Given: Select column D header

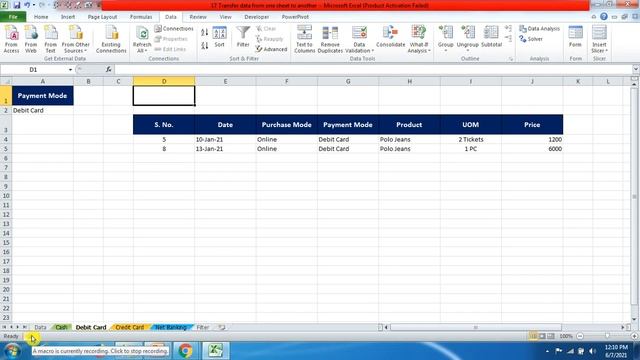Looking at the screenshot, I should click(164, 81).
